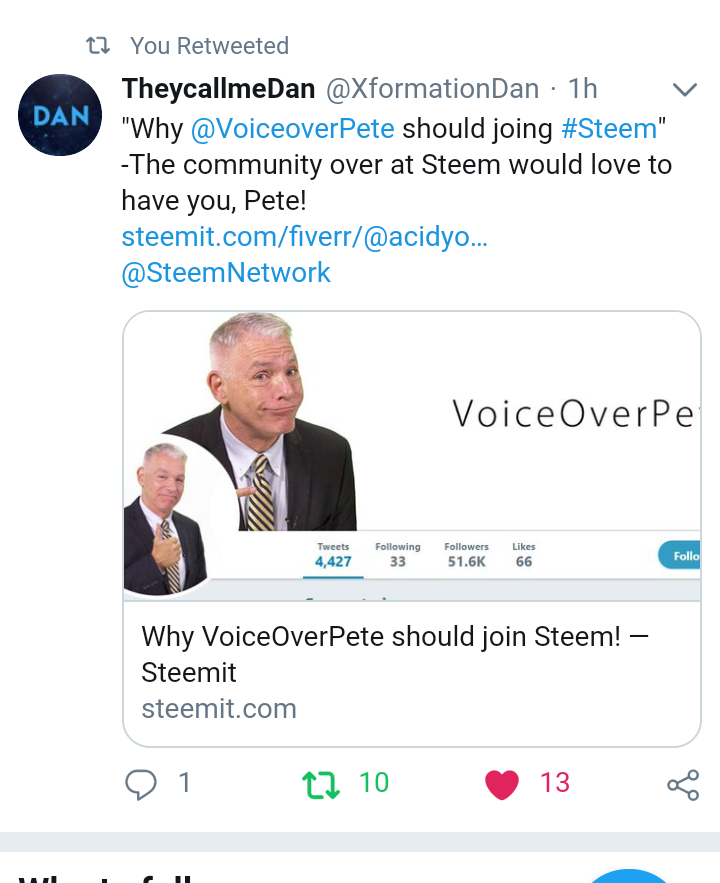Expand tweet options chevron arrow
This screenshot has height=883, width=720.
pyautogui.click(x=685, y=90)
